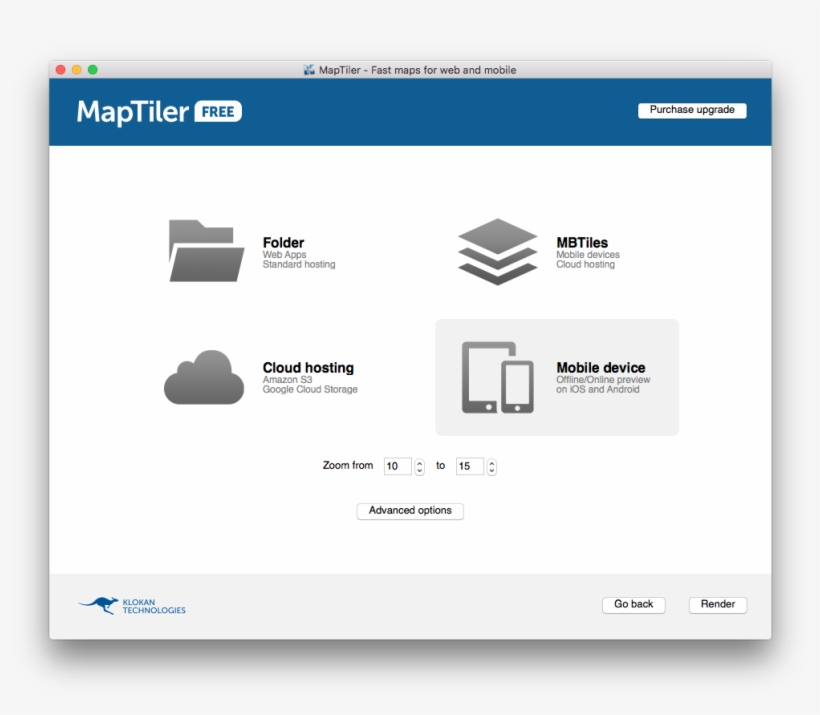Screen dimensions: 820x715
Task: Click the 'Mobile device' title text
Action: pos(600,368)
